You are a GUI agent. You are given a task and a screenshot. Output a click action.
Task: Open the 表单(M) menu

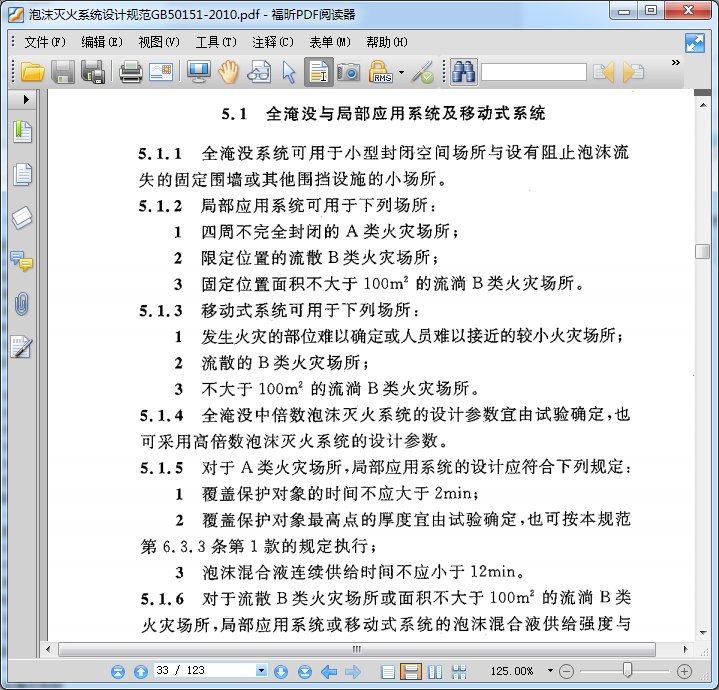coord(330,42)
